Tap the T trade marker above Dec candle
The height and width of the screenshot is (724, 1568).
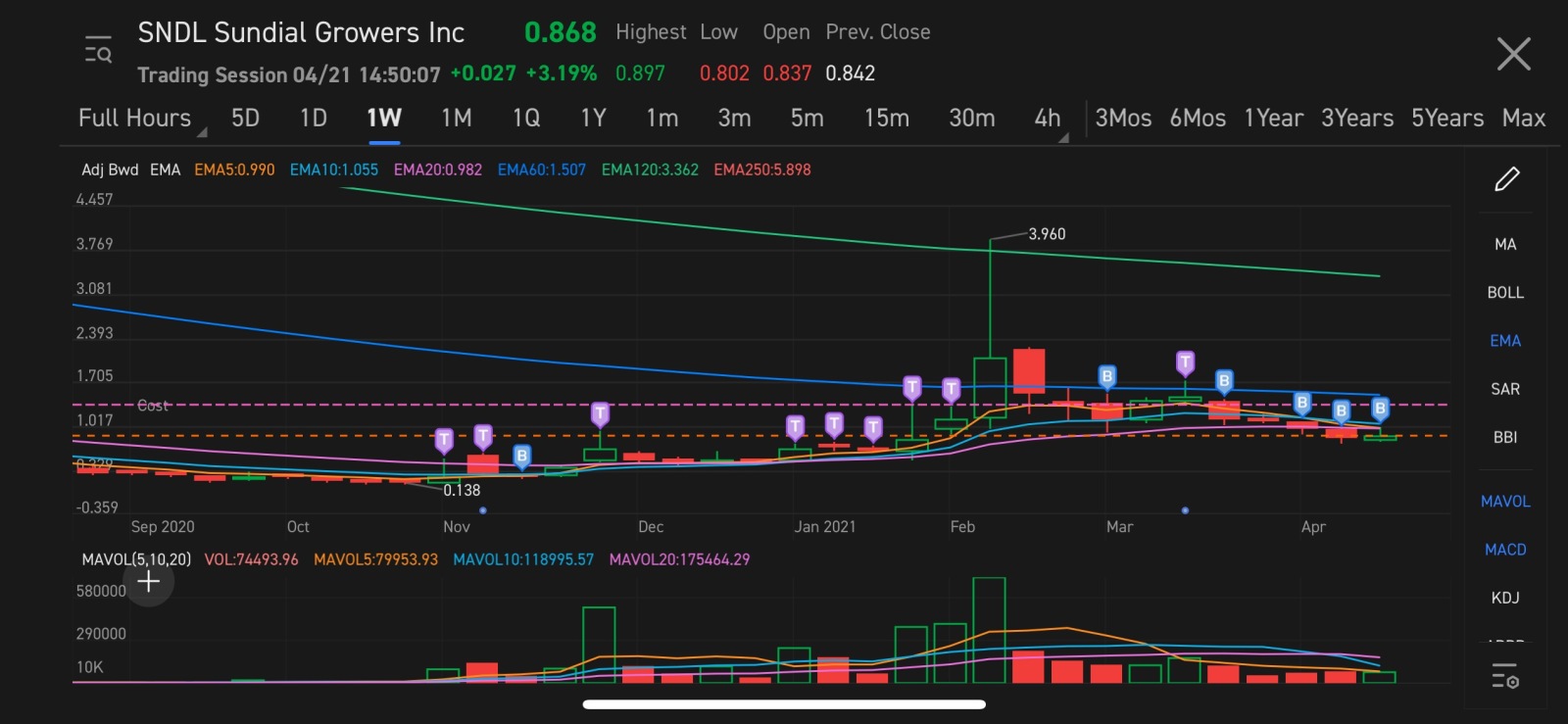point(600,414)
